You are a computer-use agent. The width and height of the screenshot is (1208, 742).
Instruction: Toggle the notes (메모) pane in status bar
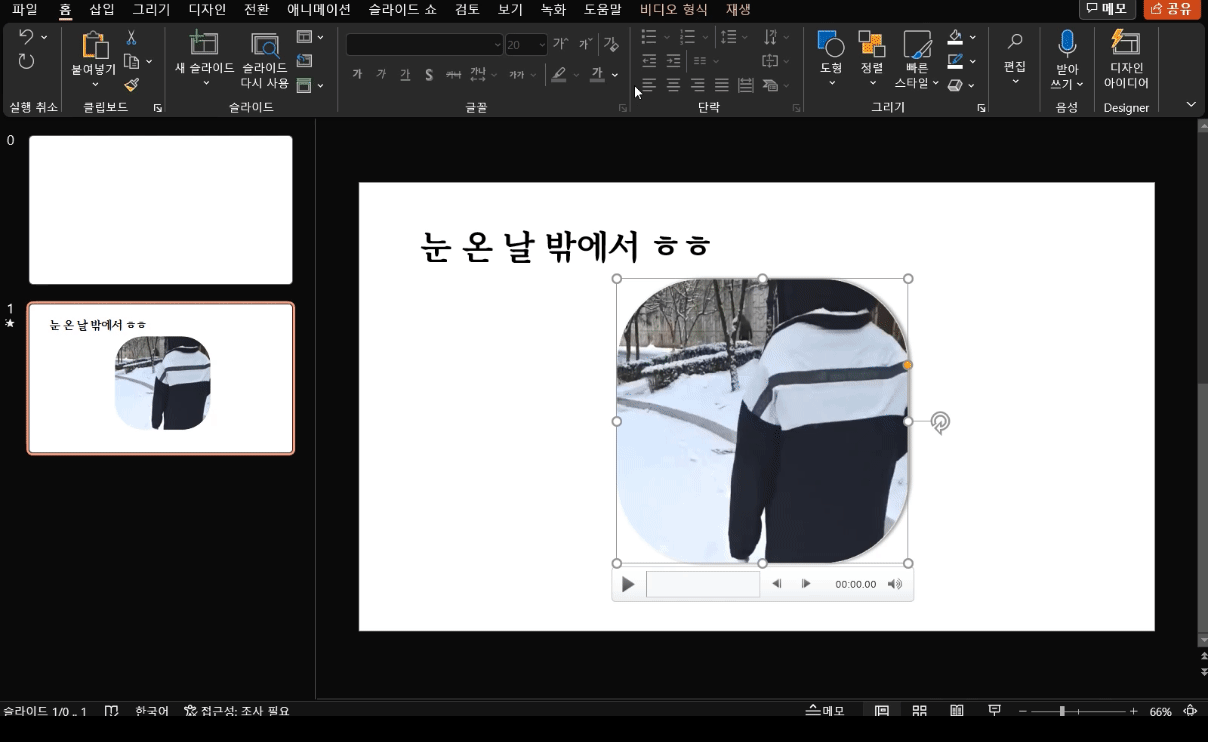pyautogui.click(x=826, y=711)
